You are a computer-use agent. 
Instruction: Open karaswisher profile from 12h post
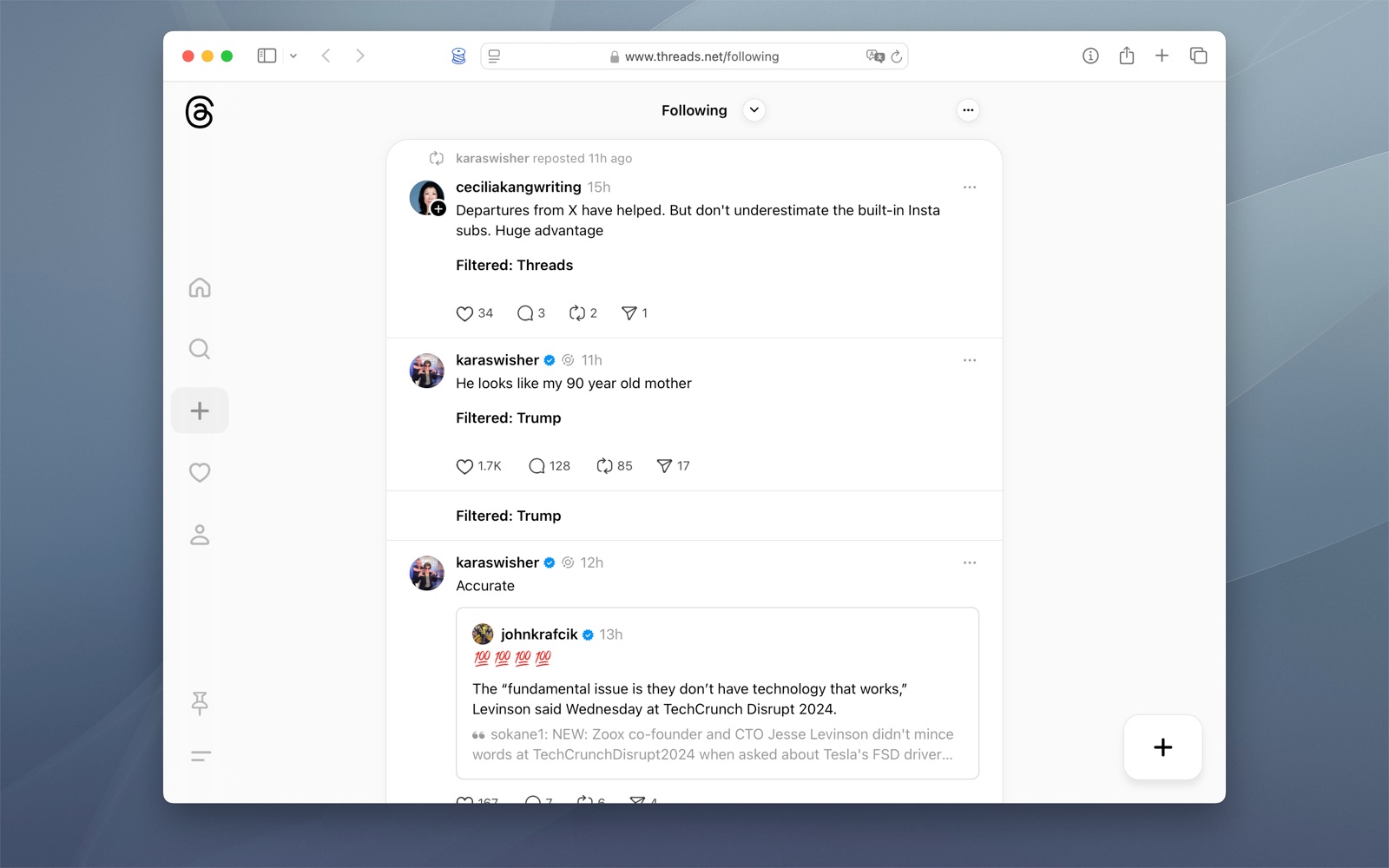click(x=497, y=562)
